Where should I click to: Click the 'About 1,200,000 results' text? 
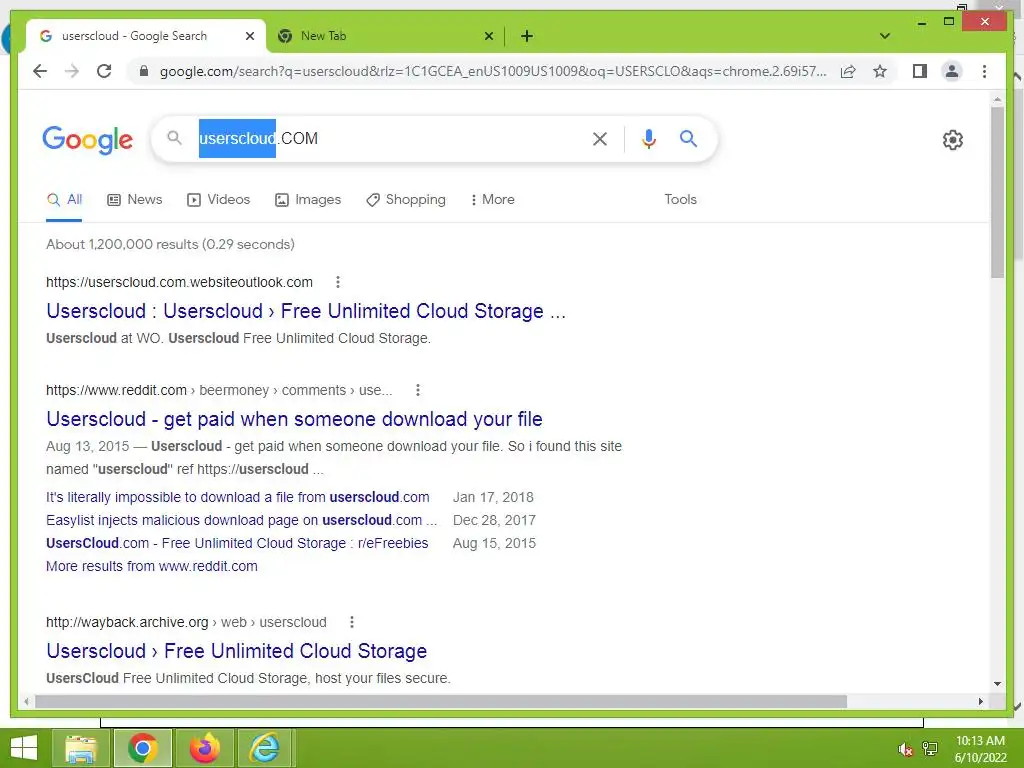pyautogui.click(x=170, y=244)
